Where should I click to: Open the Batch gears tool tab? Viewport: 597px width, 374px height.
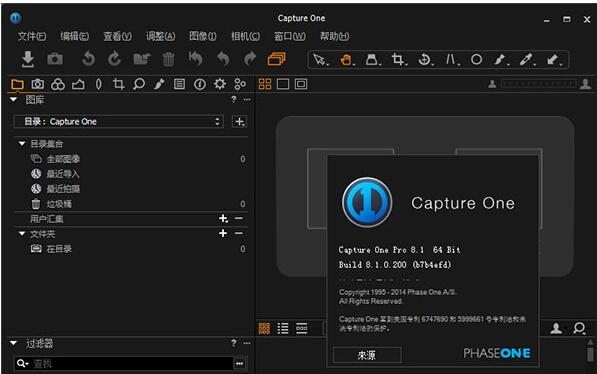point(240,84)
